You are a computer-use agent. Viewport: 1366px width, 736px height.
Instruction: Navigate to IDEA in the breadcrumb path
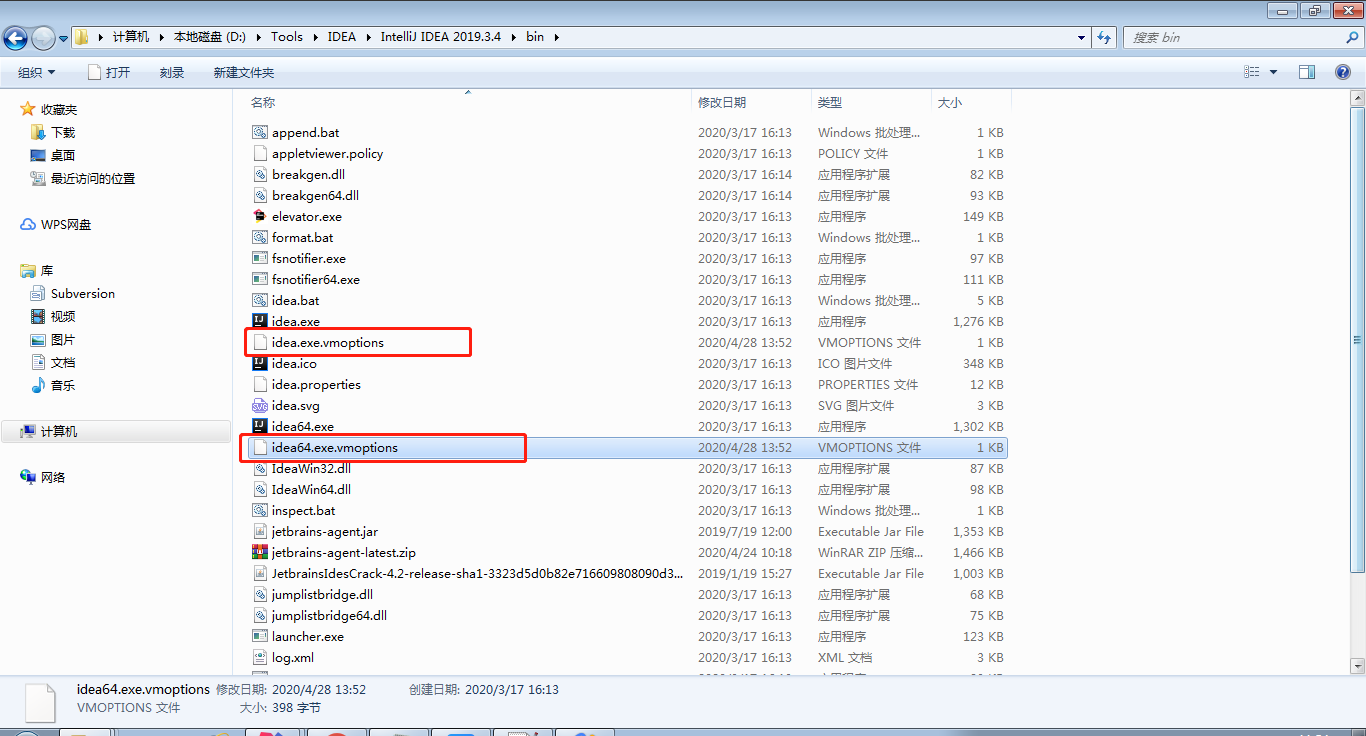(x=341, y=36)
